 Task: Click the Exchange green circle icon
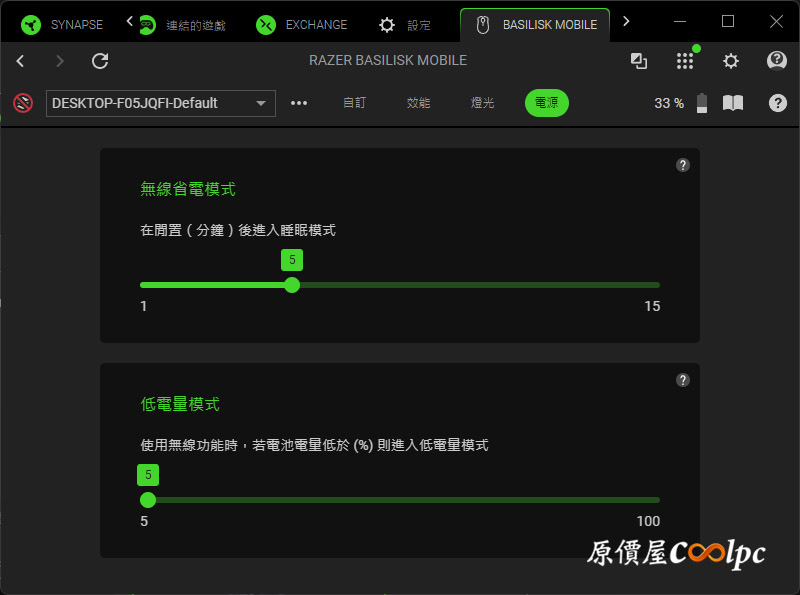point(266,24)
